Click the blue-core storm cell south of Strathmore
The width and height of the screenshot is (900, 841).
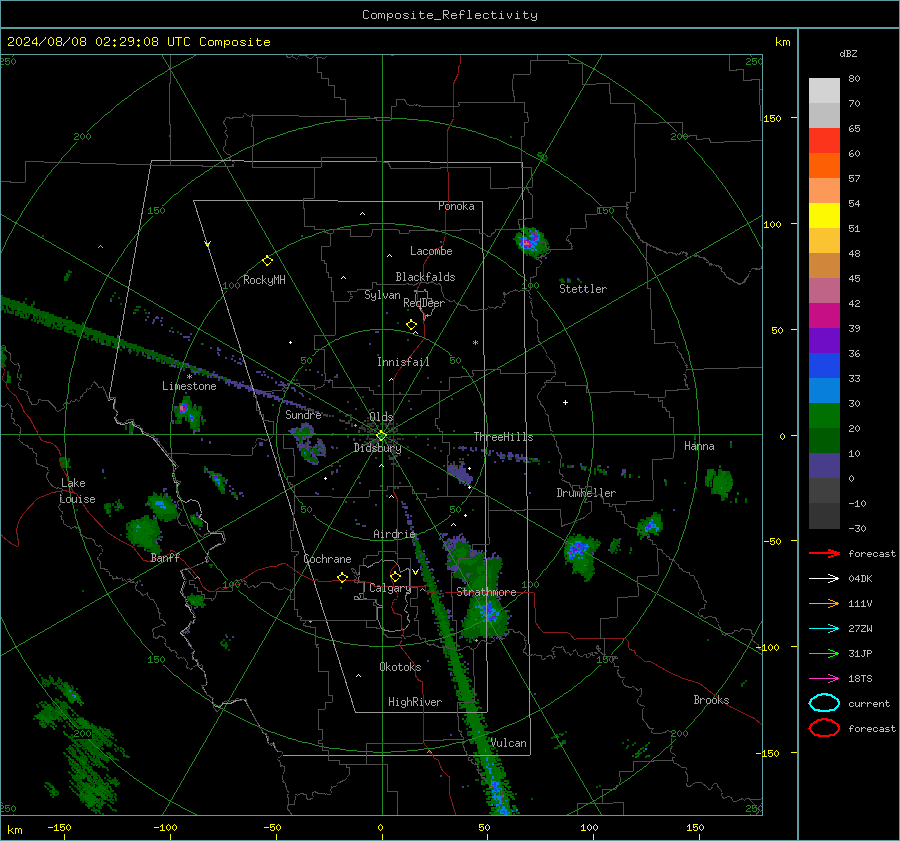coord(486,615)
